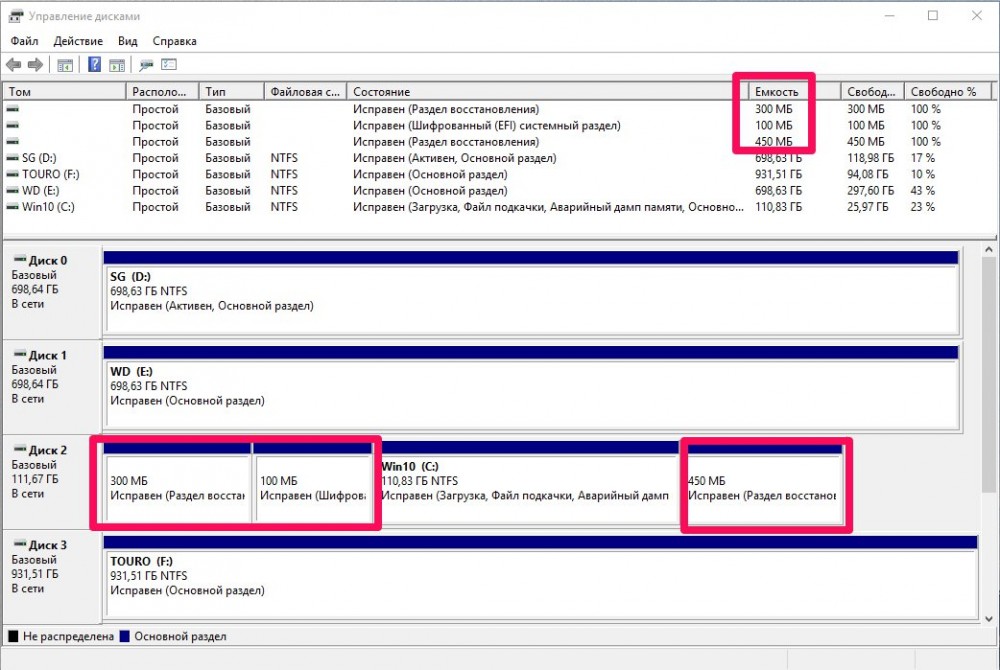Click the blue Основной раздел legend swatch
This screenshot has height=670, width=1000.
[x=124, y=636]
